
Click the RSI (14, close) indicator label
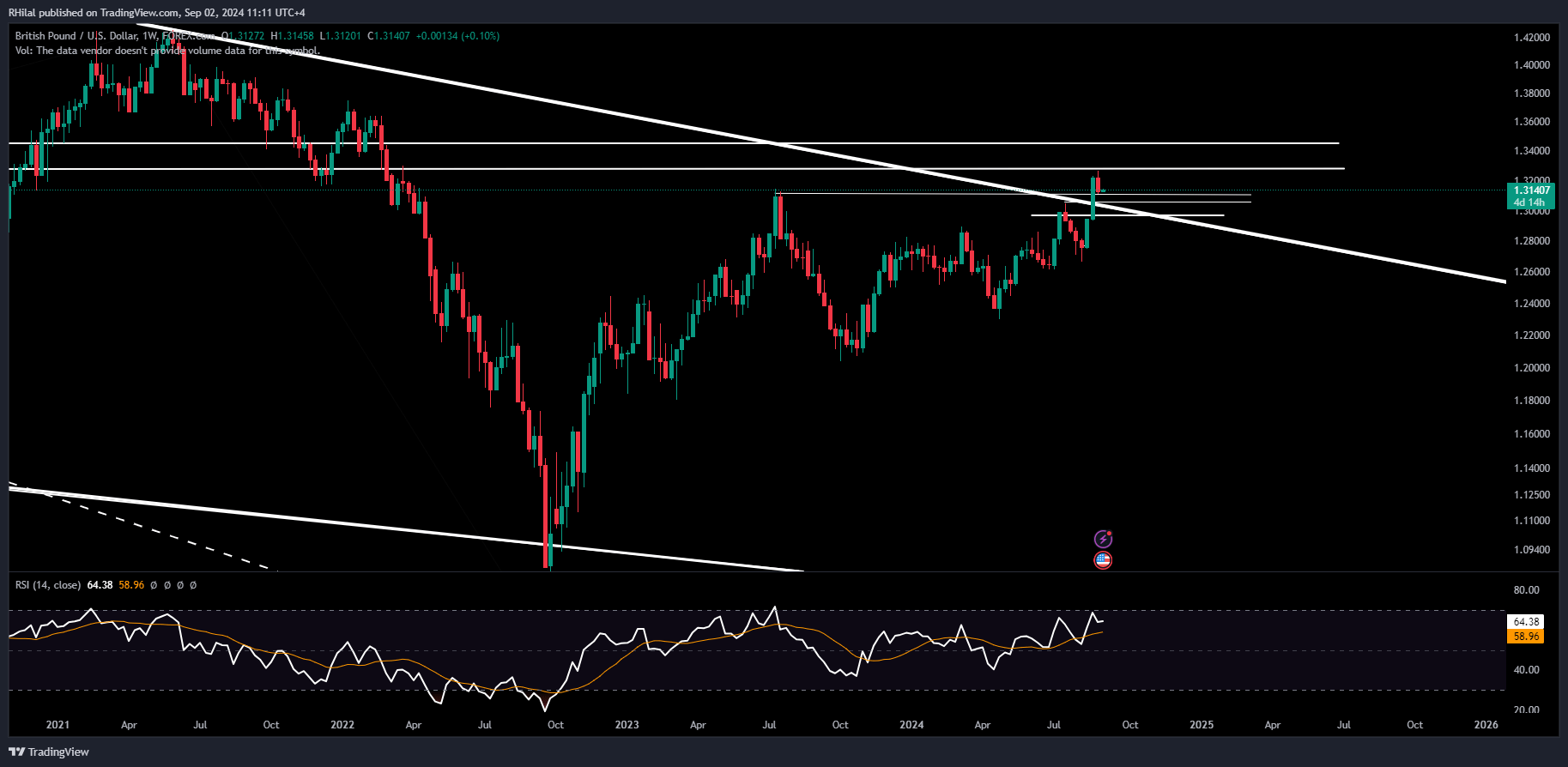(48, 585)
